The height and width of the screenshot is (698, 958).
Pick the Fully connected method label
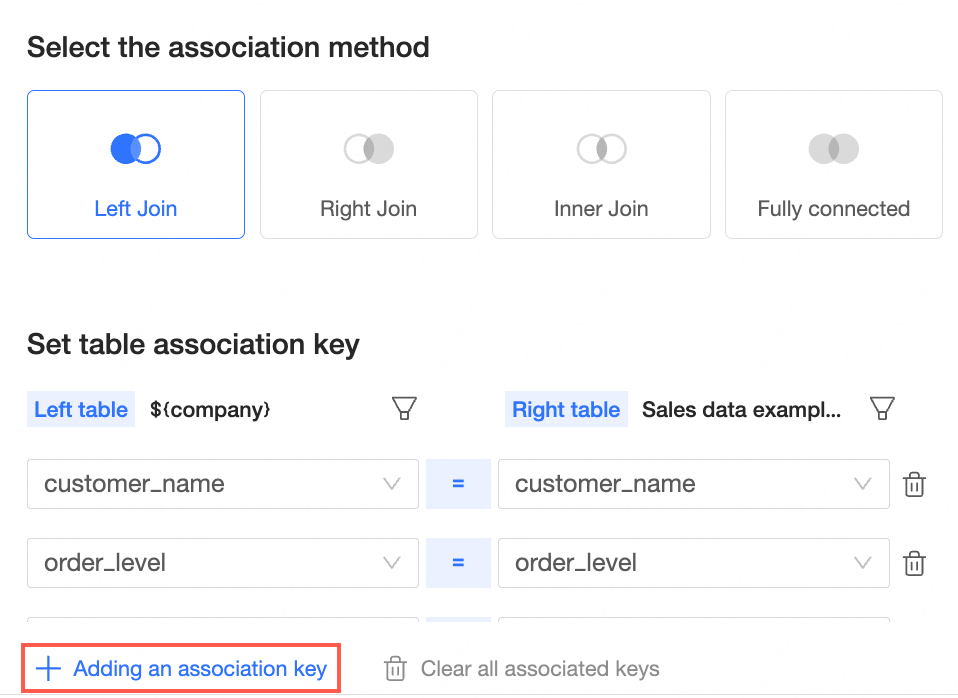(x=833, y=209)
